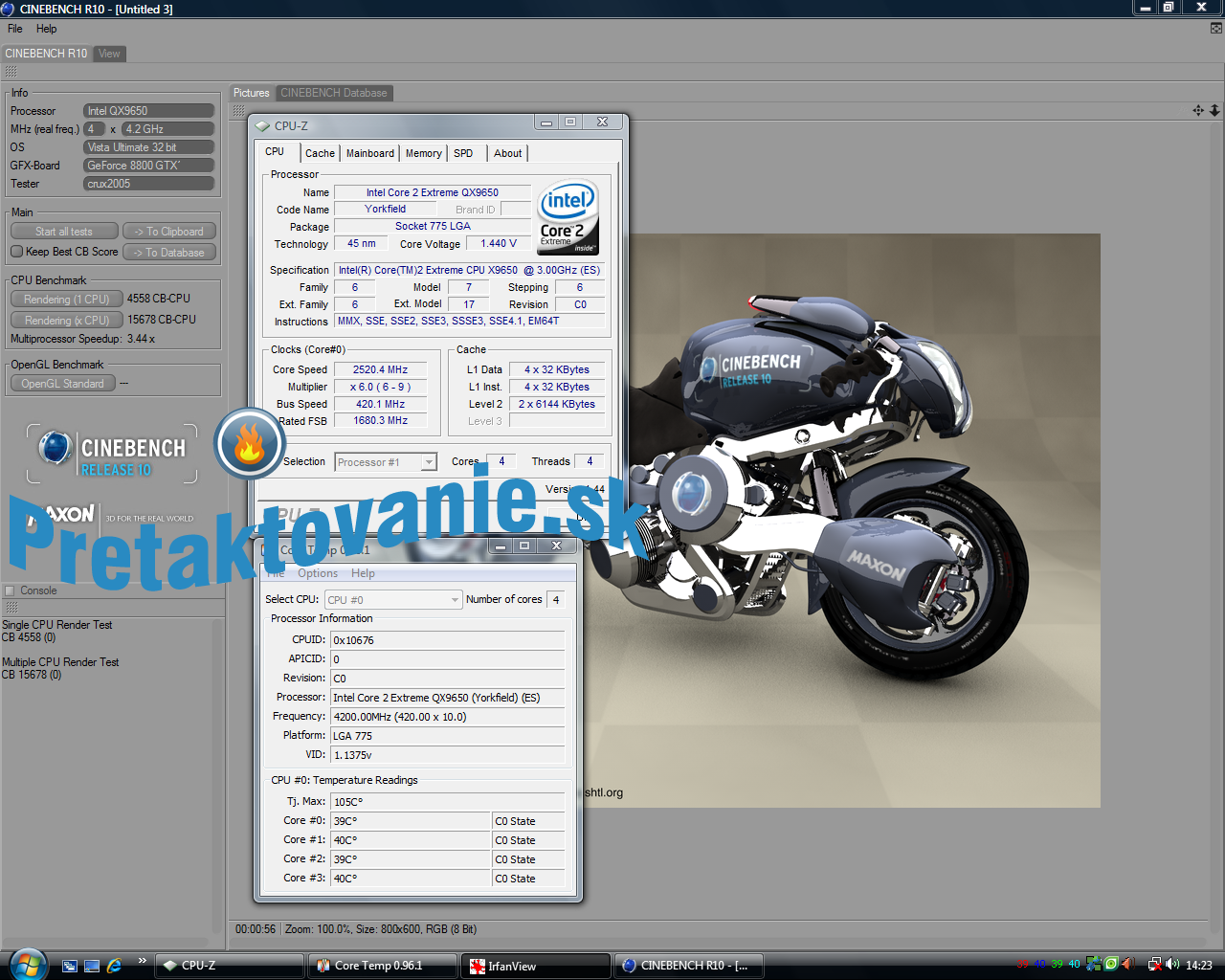
Task: Run the Rendering (1 CPU) benchmark
Action: click(67, 300)
